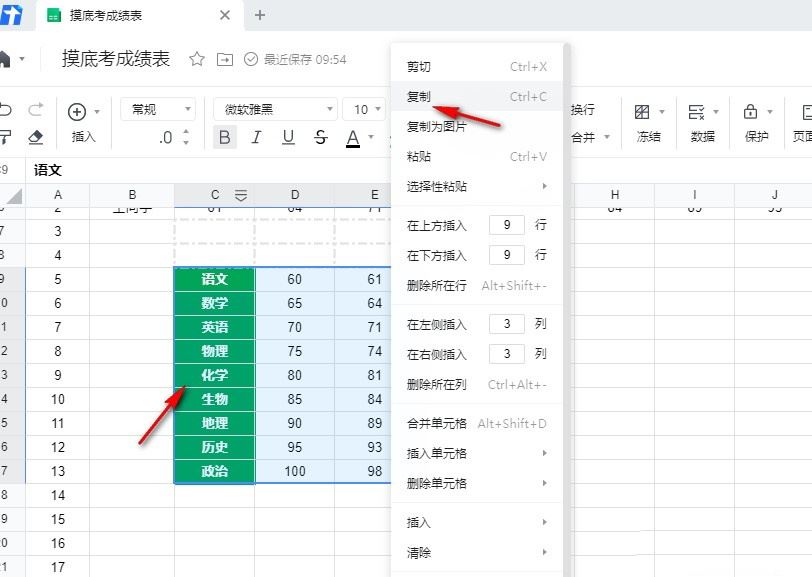Click the 最近保存 09:54 save status
The image size is (812, 577).
300,60
